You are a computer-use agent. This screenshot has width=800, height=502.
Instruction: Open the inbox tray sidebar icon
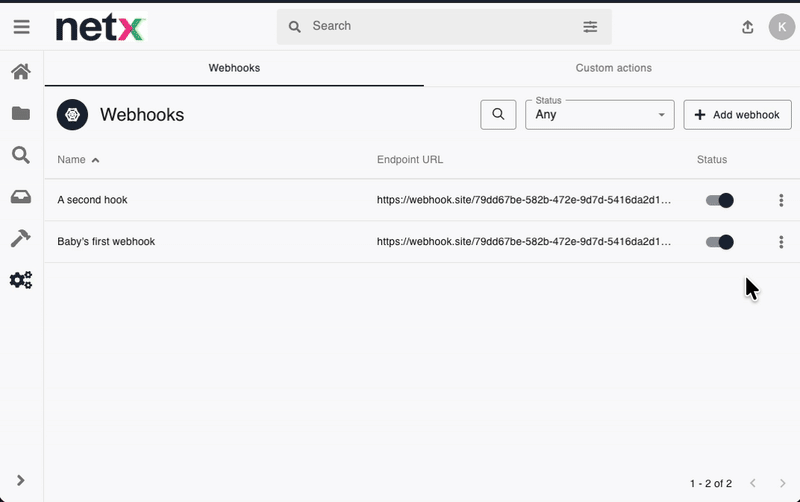click(21, 197)
